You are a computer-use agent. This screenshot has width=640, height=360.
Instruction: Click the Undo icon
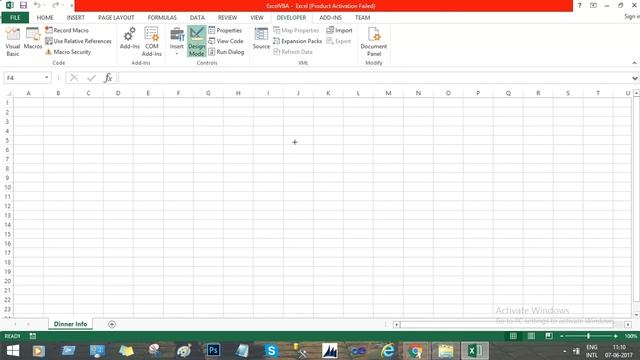37,5
